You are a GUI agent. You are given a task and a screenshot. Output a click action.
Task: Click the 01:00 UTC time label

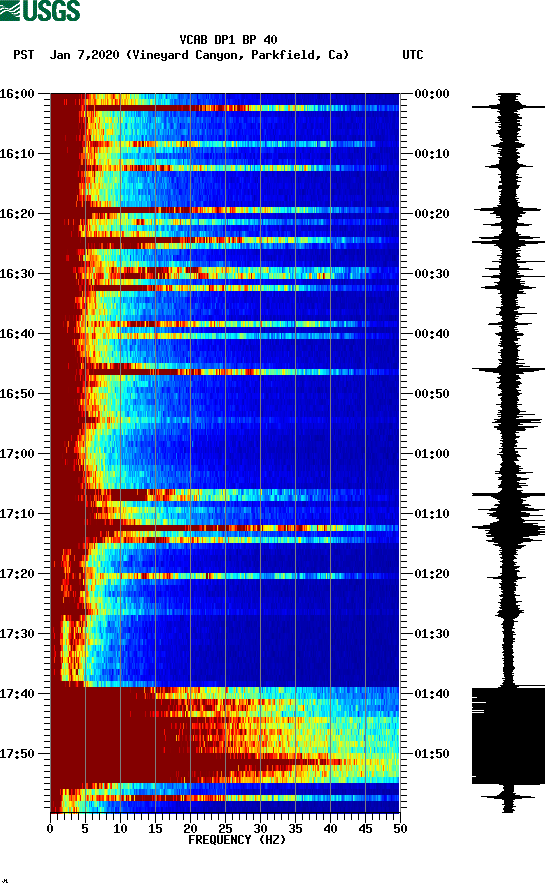click(x=432, y=454)
